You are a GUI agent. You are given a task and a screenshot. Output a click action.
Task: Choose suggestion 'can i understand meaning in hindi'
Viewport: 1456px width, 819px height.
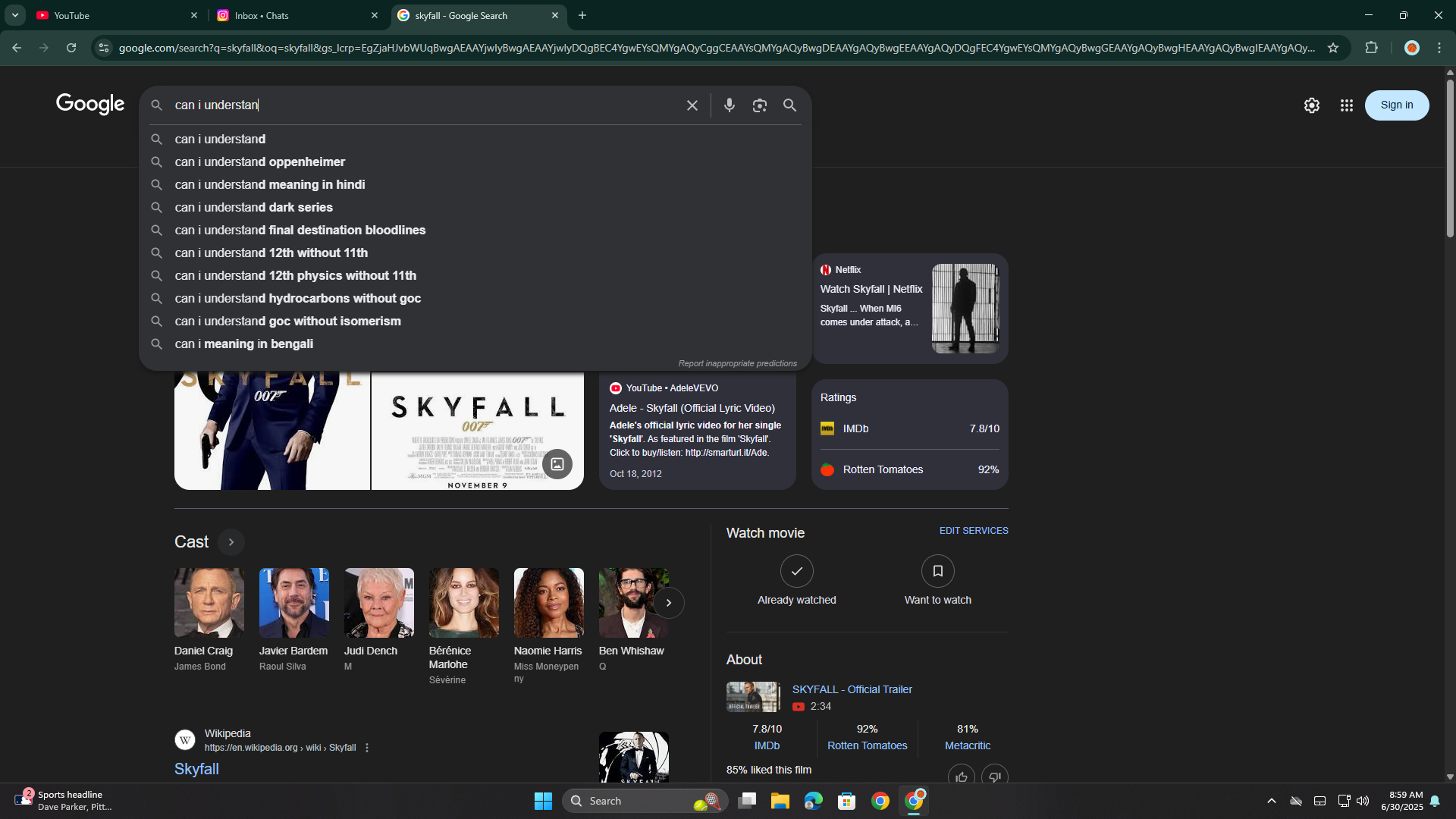(475, 185)
